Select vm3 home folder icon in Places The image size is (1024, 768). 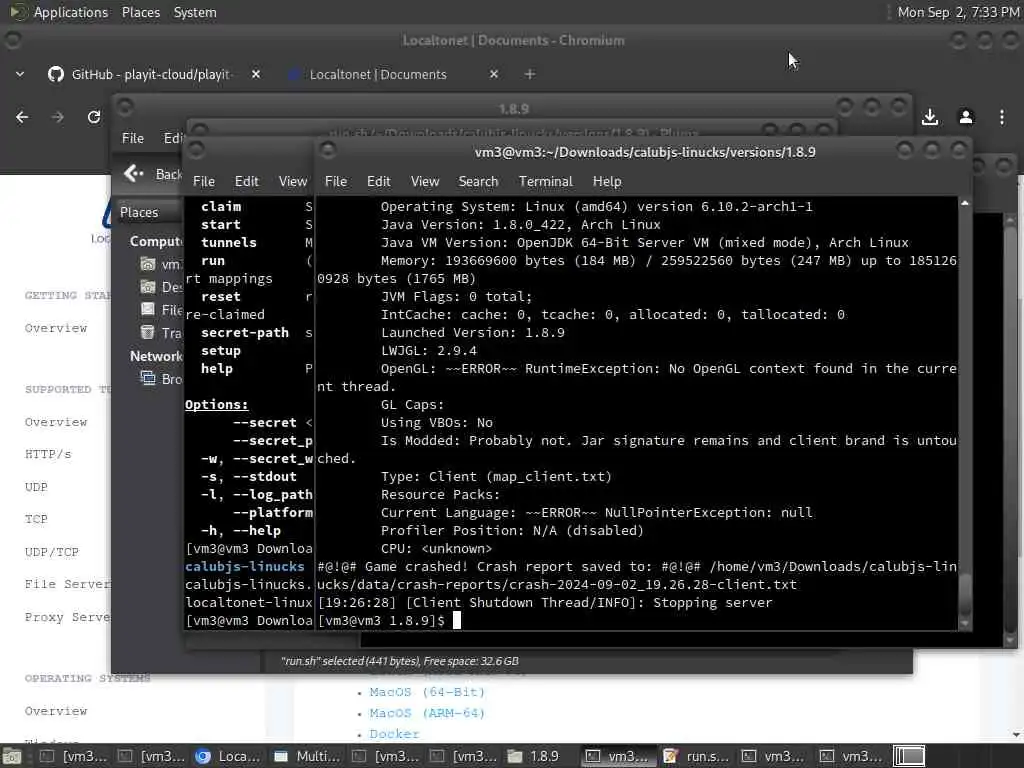[148, 264]
